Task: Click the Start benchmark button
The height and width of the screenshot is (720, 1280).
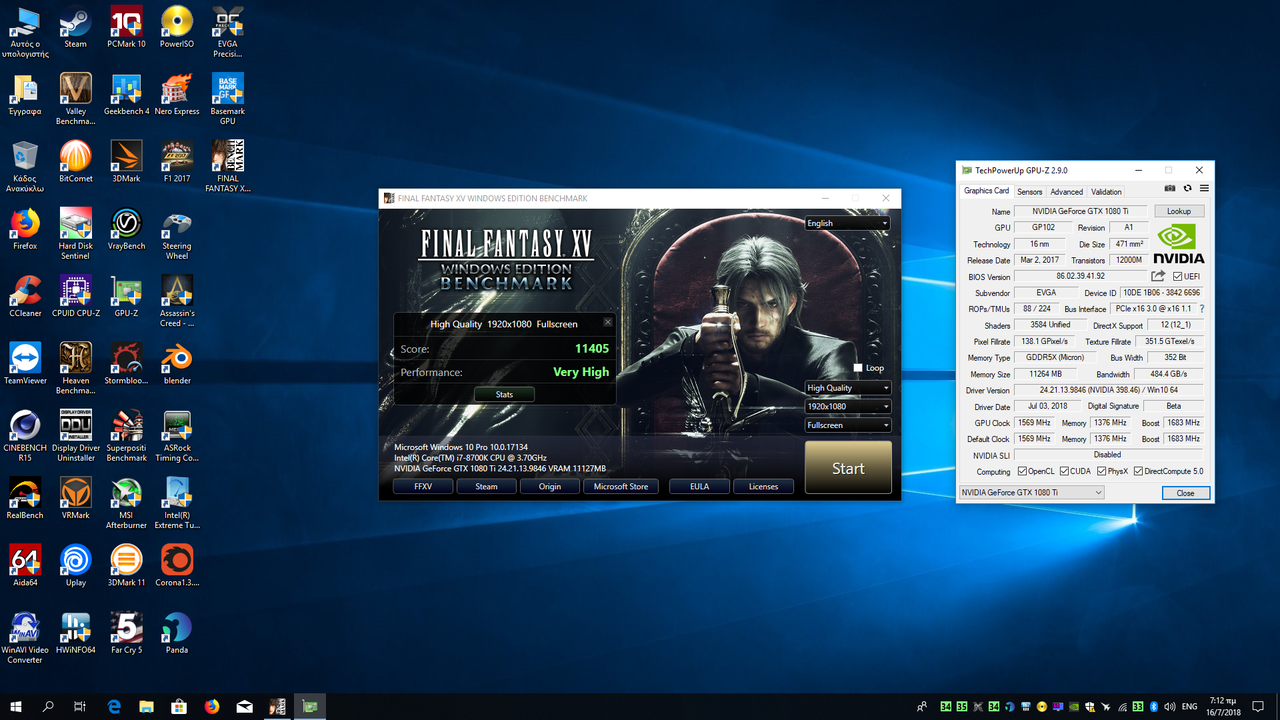Action: point(848,468)
